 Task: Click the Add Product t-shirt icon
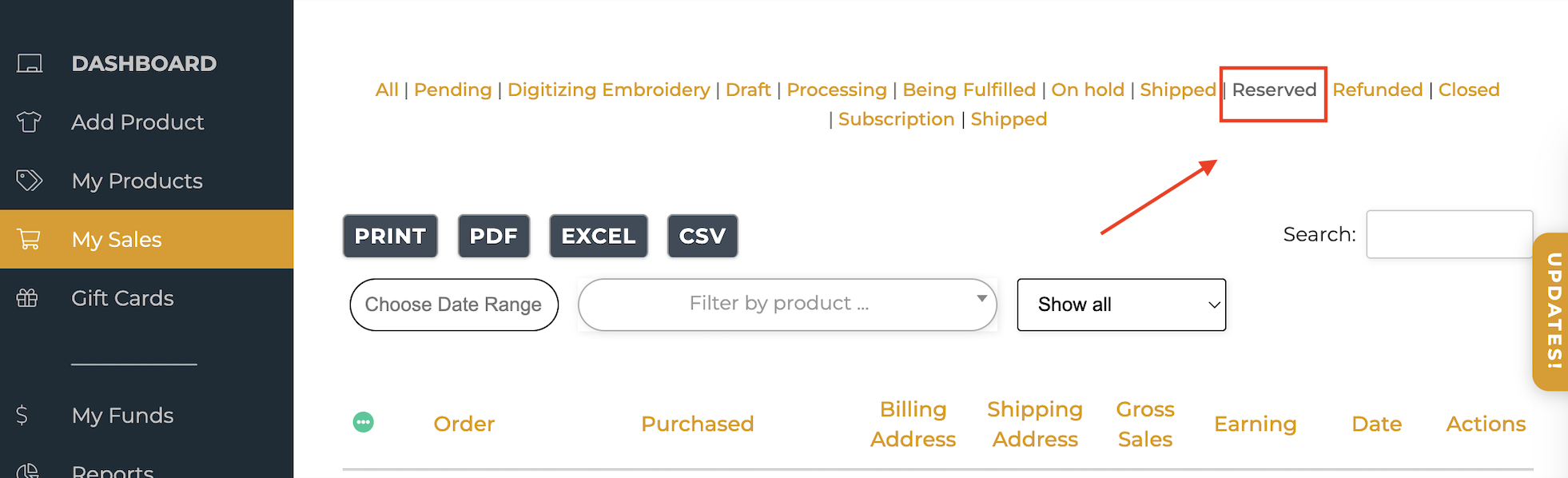29,121
